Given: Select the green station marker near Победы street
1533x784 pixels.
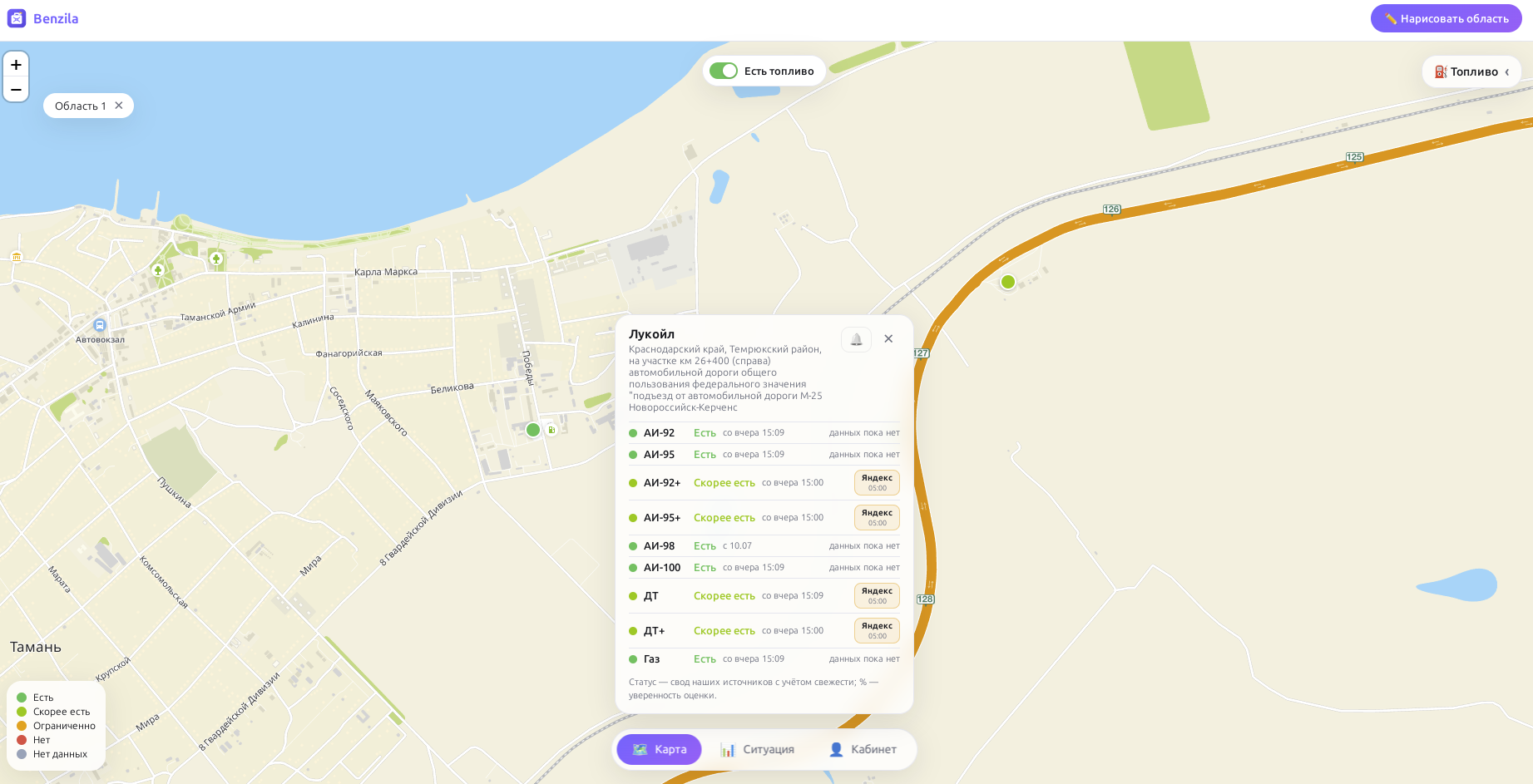Looking at the screenshot, I should click(533, 430).
